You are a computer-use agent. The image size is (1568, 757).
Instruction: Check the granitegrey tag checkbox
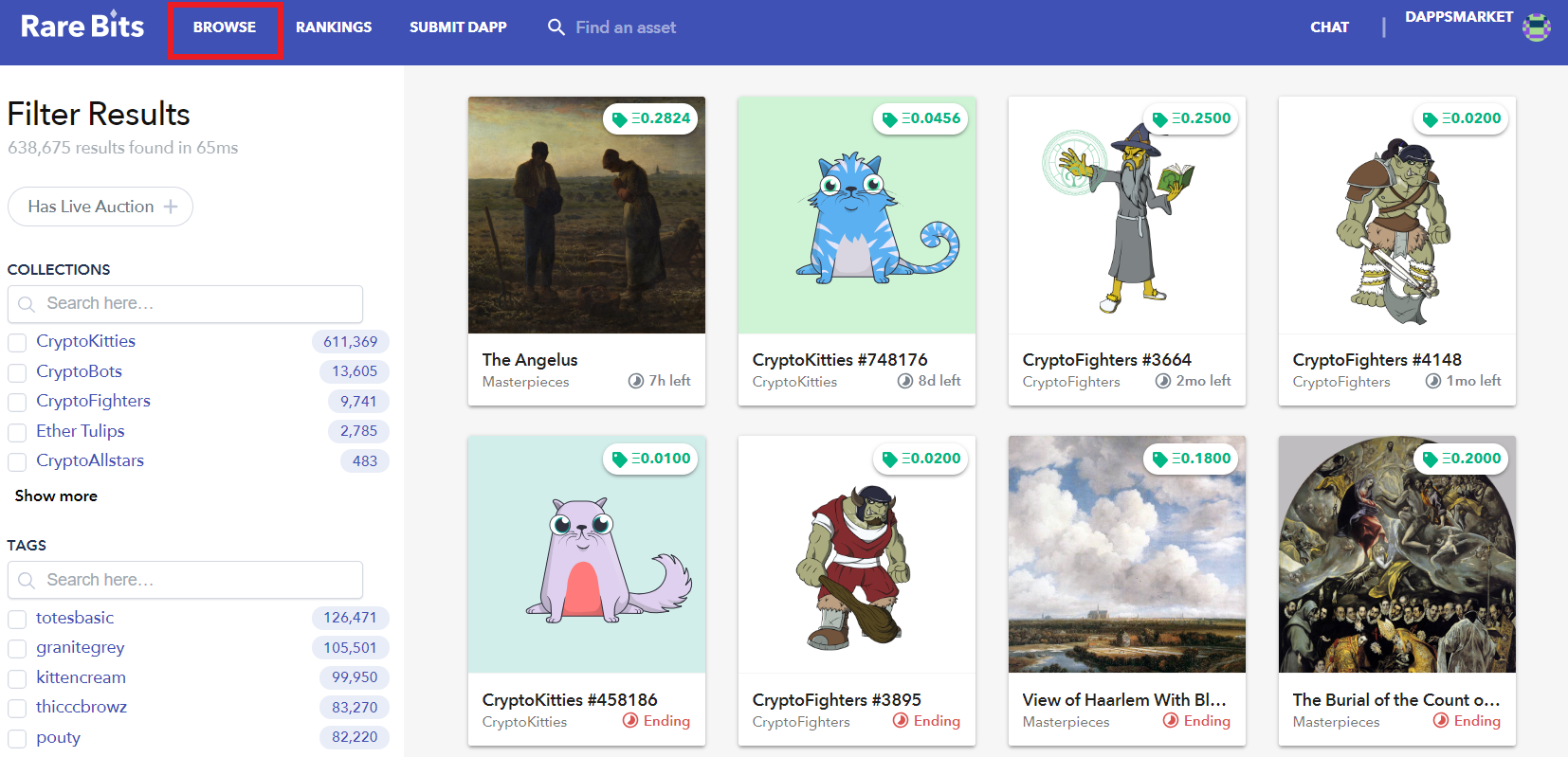coord(17,649)
